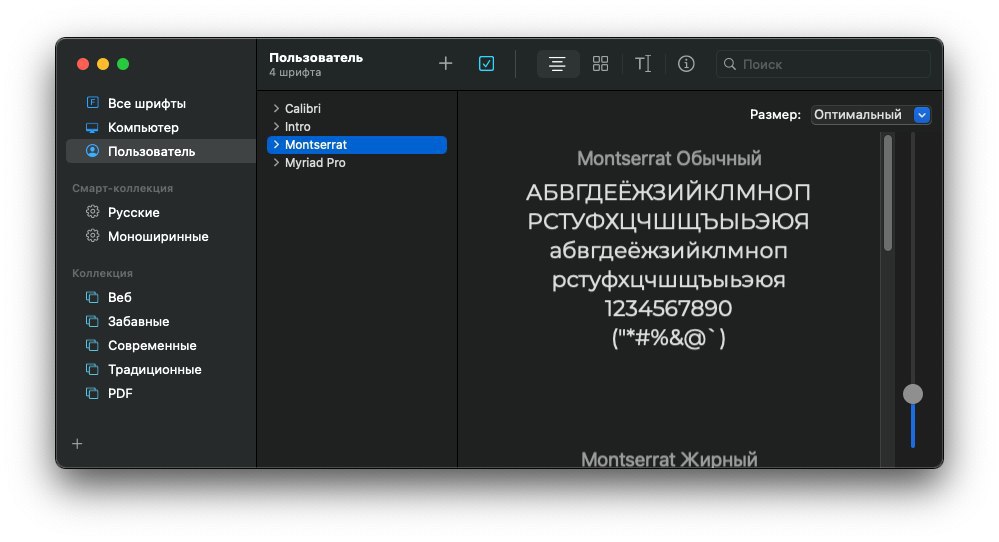This screenshot has height=542, width=999.
Task: Switch to custom text preview icon
Action: (643, 64)
